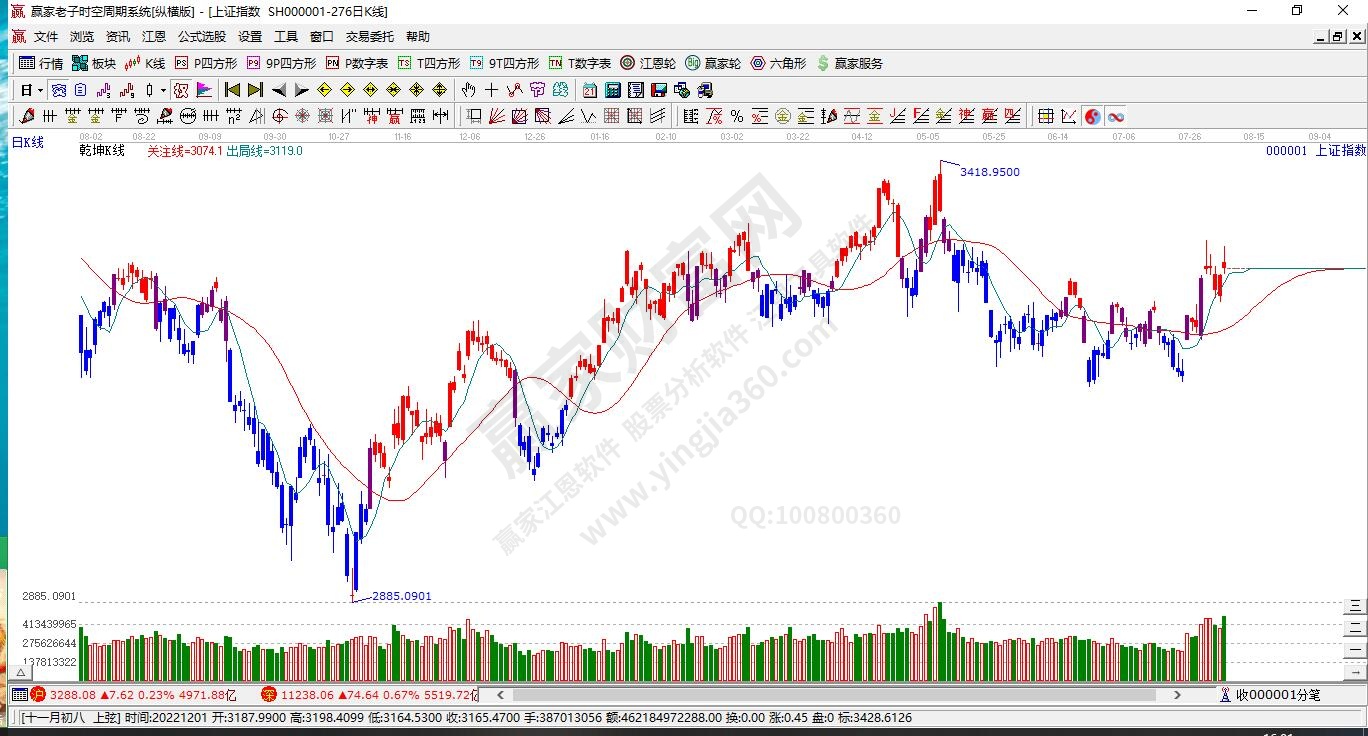Screen dimensions: 1368x736
Task: Open the candlestick style dropdown arrow
Action: [164, 90]
